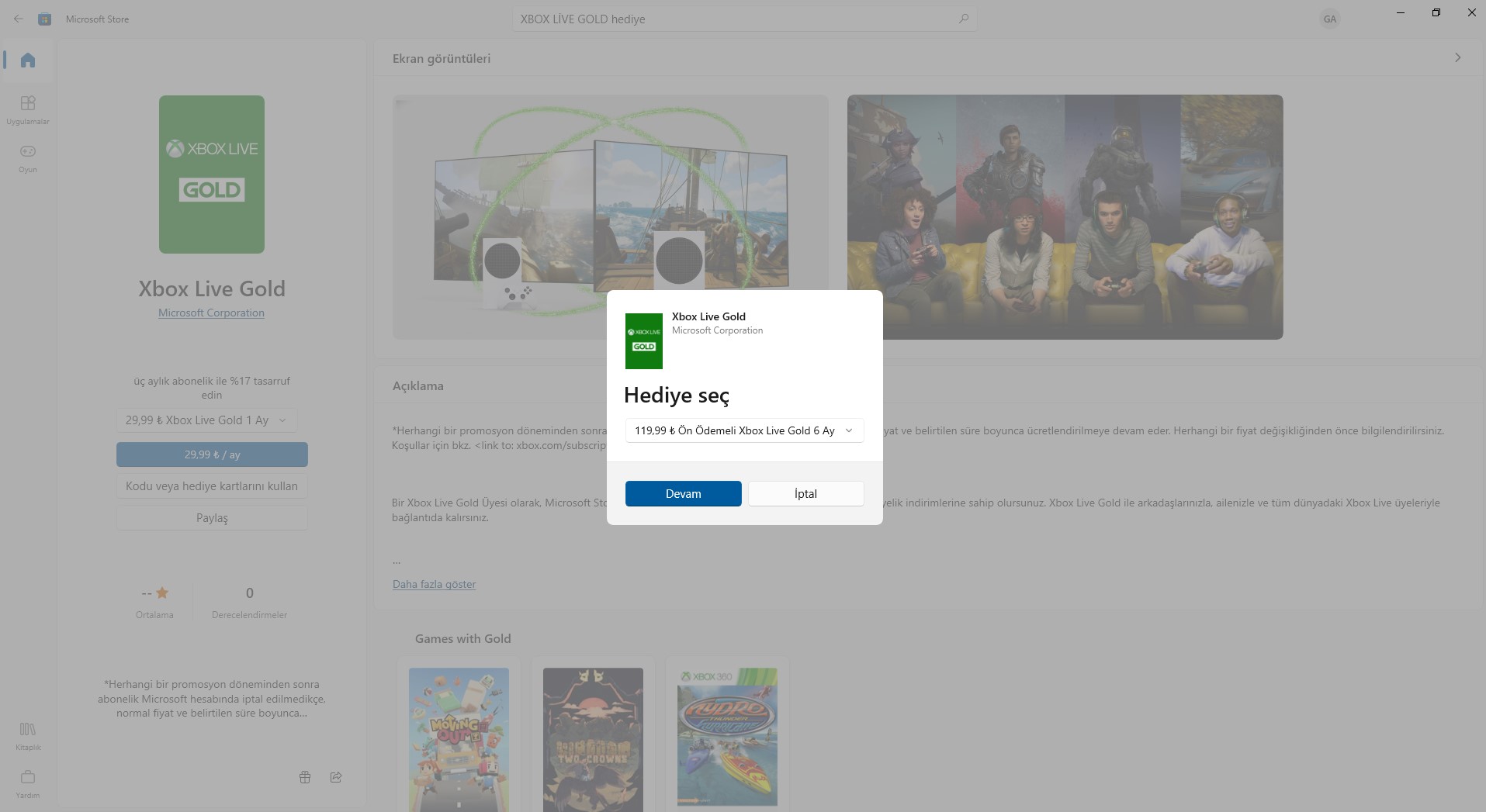Minimize the Microsoft Store window
1486x812 pixels.
[x=1401, y=12]
